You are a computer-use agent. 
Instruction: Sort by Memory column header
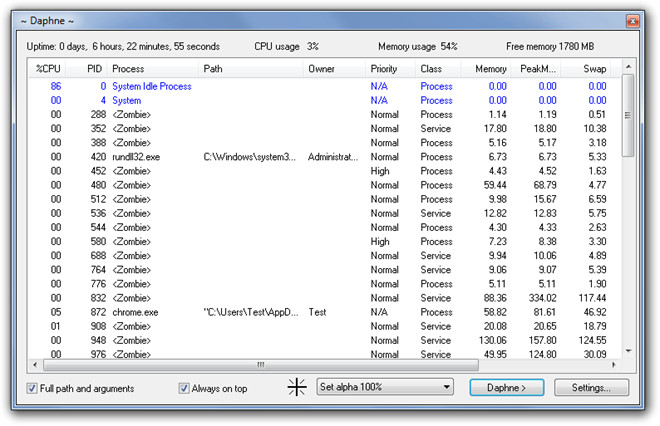pos(486,69)
